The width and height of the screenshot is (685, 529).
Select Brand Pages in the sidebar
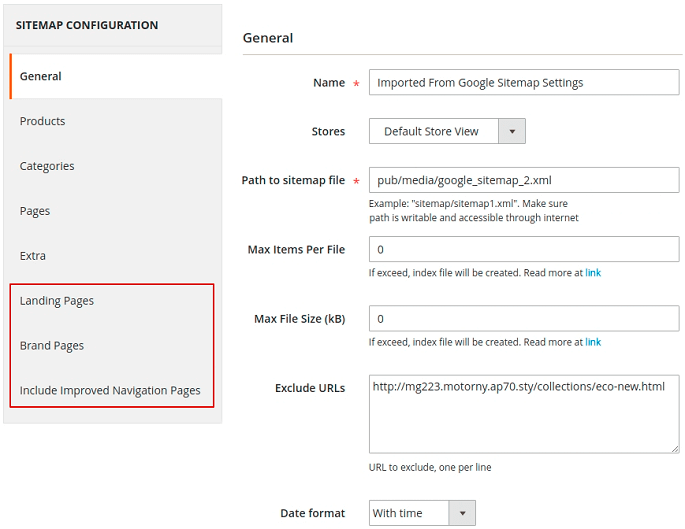(52, 346)
